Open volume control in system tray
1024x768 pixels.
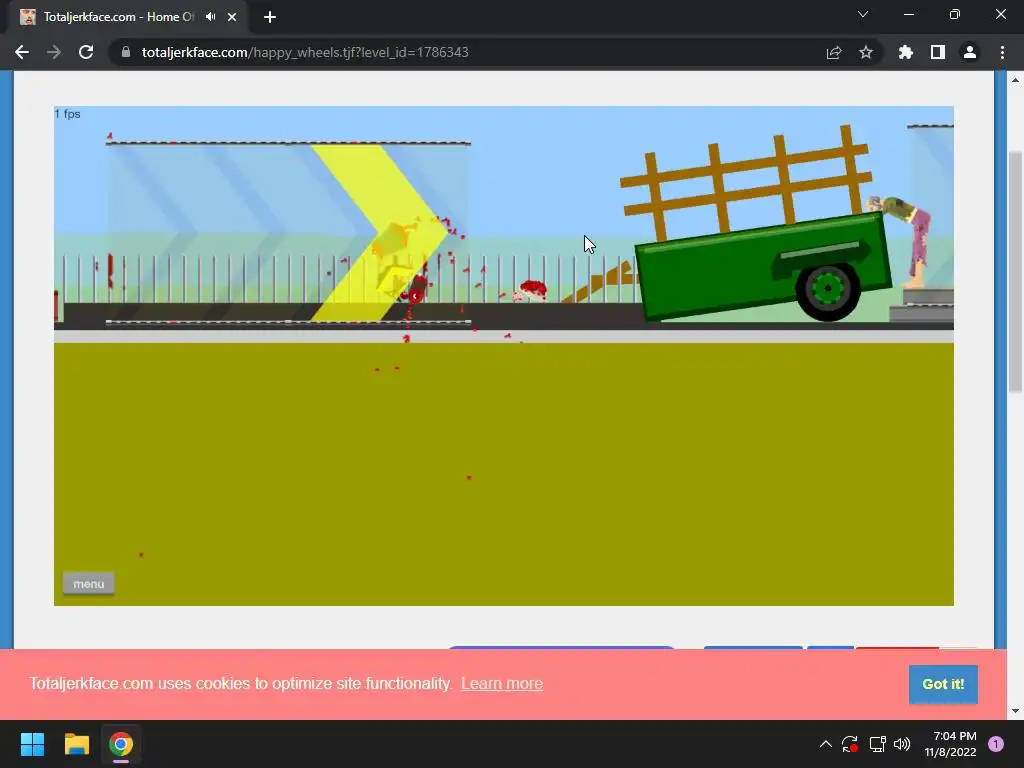click(x=902, y=744)
